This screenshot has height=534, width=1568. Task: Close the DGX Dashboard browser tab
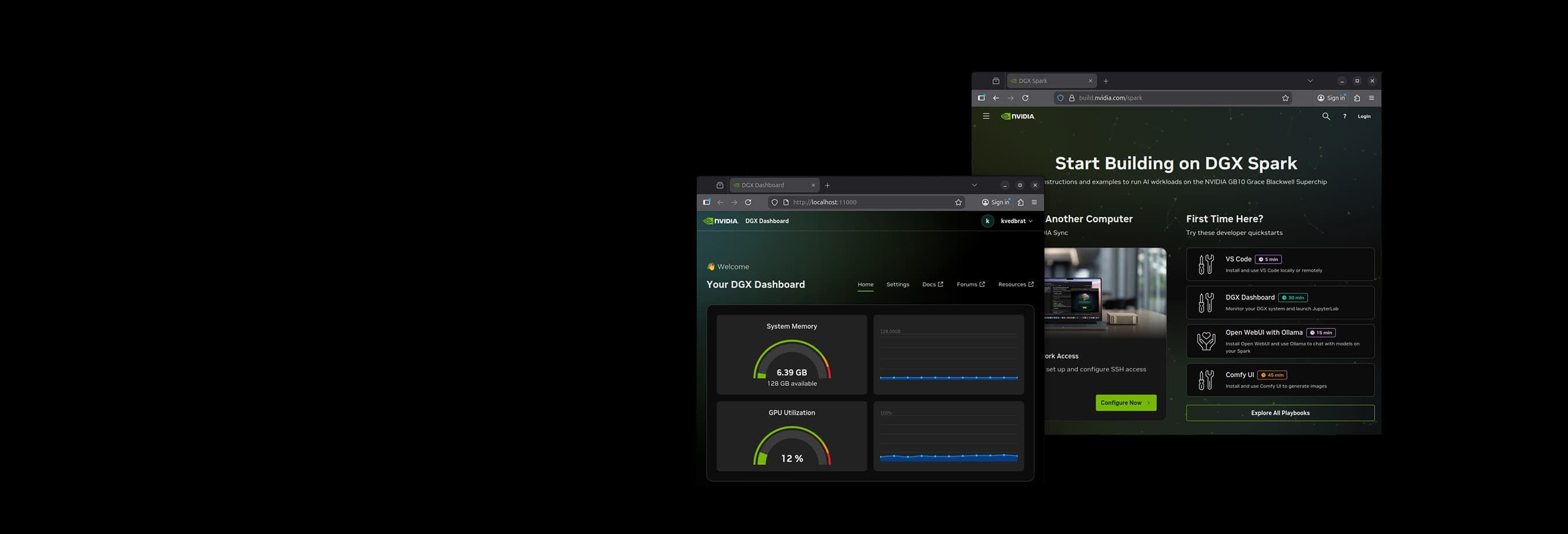click(x=813, y=186)
